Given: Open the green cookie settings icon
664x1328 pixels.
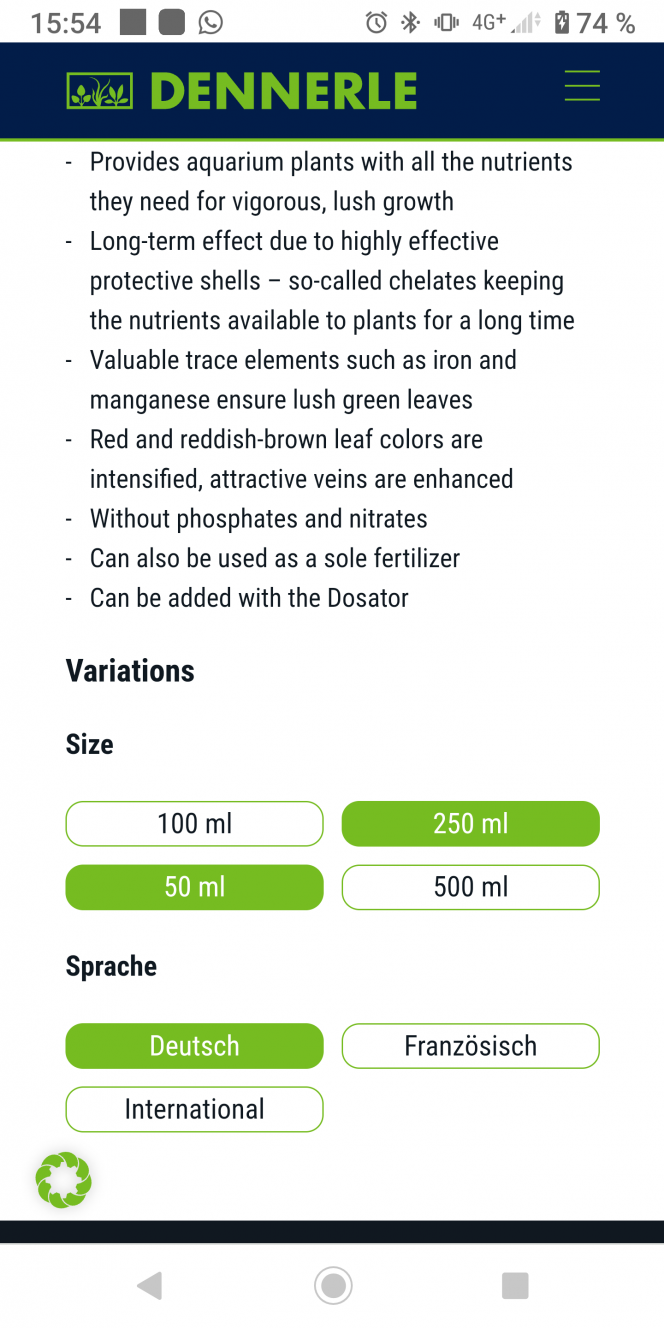Looking at the screenshot, I should [63, 1181].
